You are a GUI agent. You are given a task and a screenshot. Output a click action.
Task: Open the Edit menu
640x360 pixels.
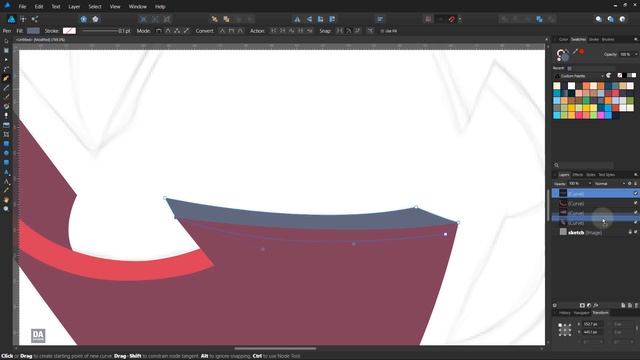pos(39,7)
